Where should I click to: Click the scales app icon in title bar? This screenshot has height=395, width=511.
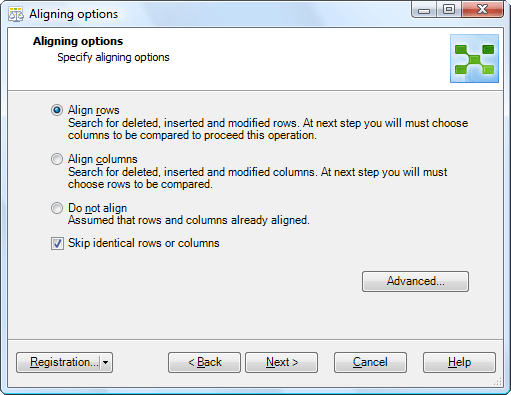[x=16, y=14]
